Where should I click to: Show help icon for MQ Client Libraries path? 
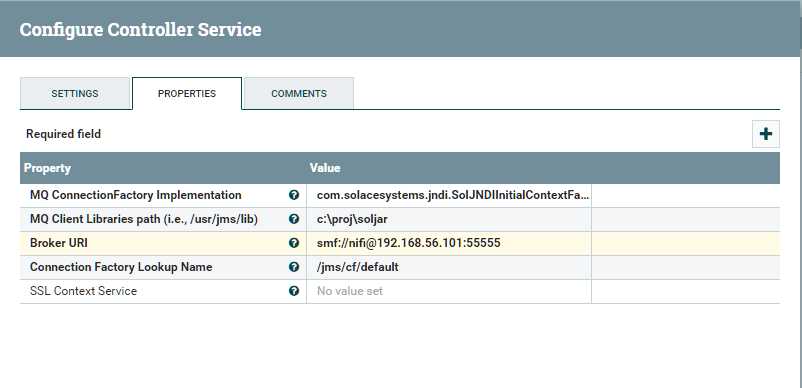point(294,219)
